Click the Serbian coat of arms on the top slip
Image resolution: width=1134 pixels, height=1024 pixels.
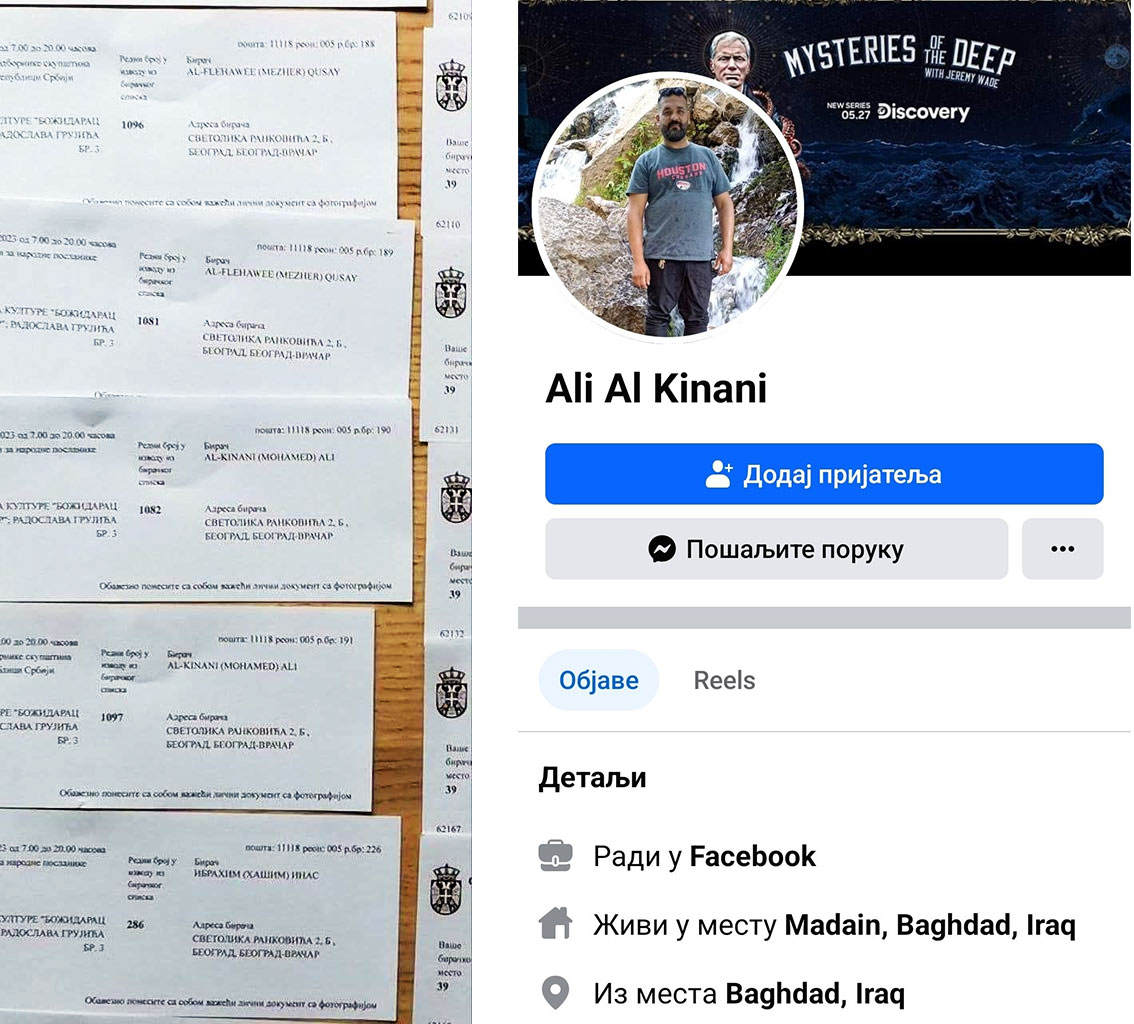[x=451, y=85]
